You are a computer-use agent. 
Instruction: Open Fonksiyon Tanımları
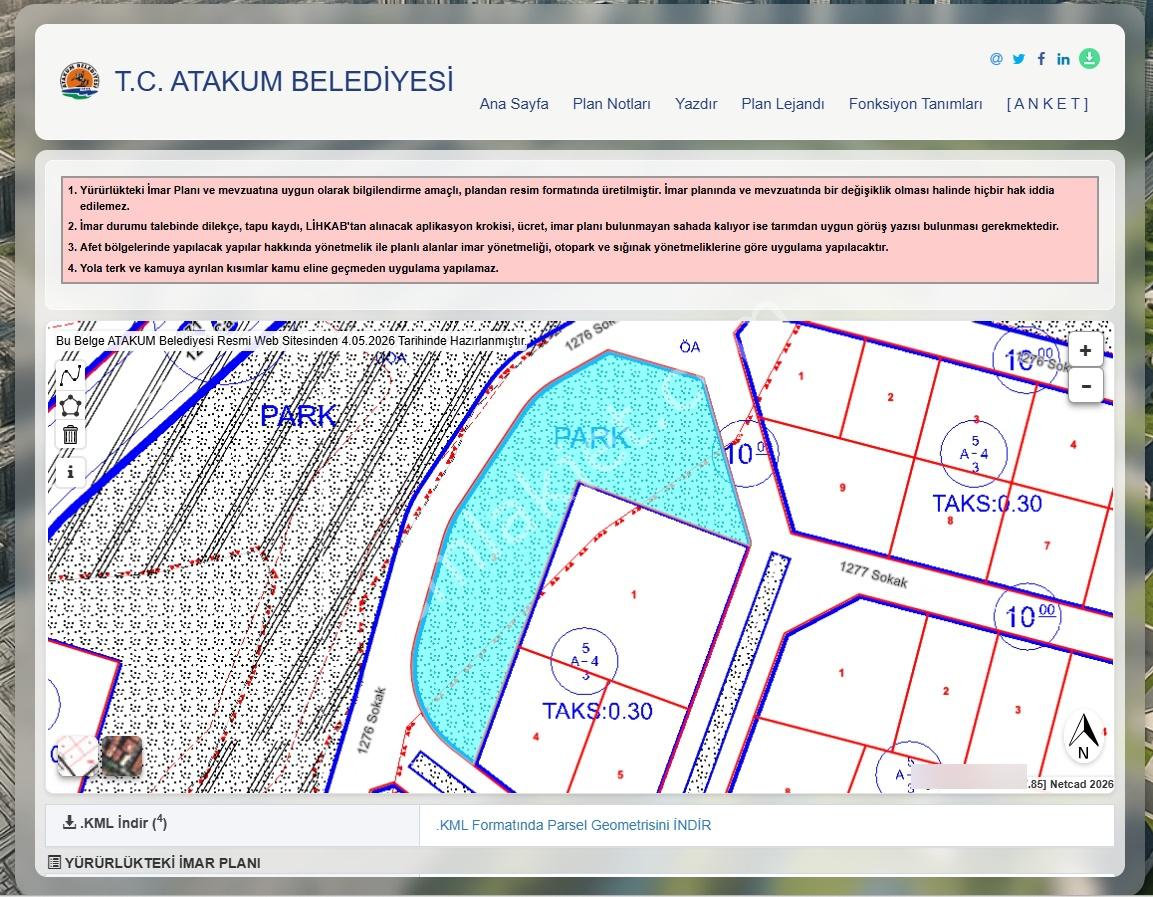[915, 104]
